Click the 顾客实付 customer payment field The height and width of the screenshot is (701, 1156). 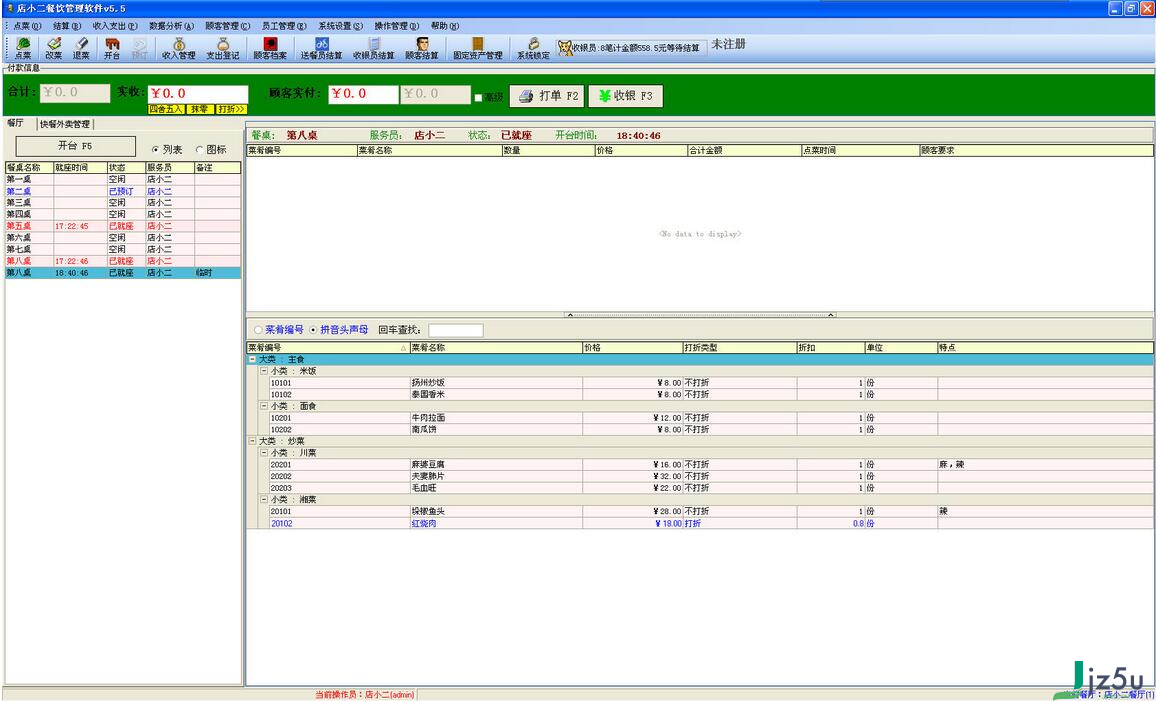pyautogui.click(x=363, y=94)
